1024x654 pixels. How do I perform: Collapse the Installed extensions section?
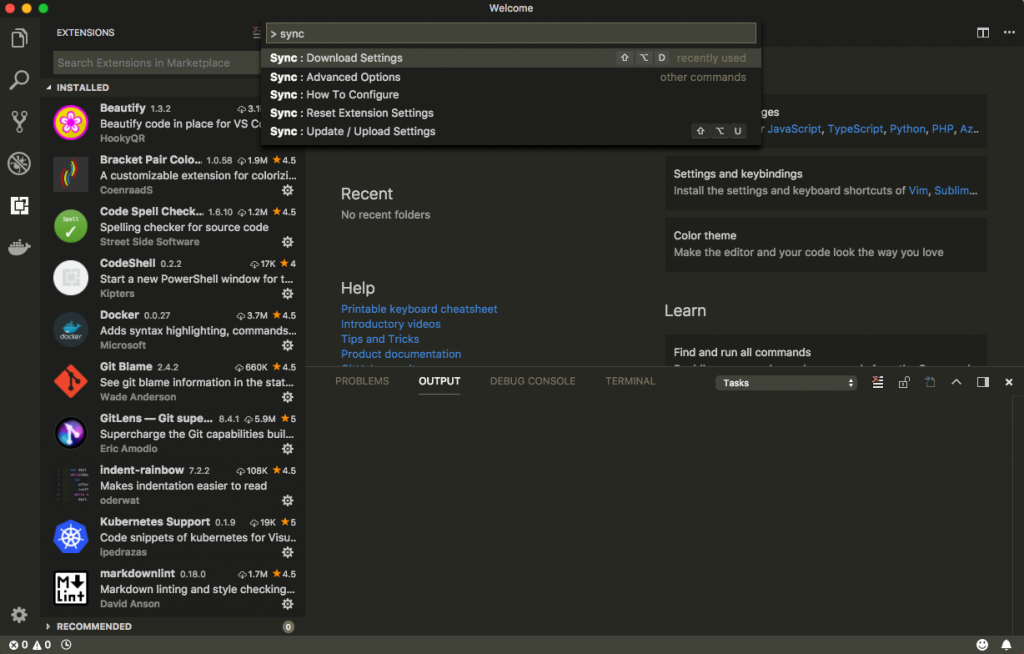point(82,87)
